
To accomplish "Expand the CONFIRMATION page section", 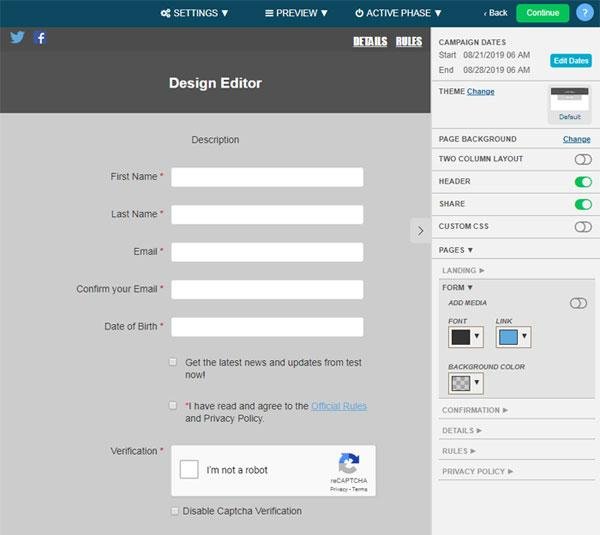I will click(x=474, y=410).
